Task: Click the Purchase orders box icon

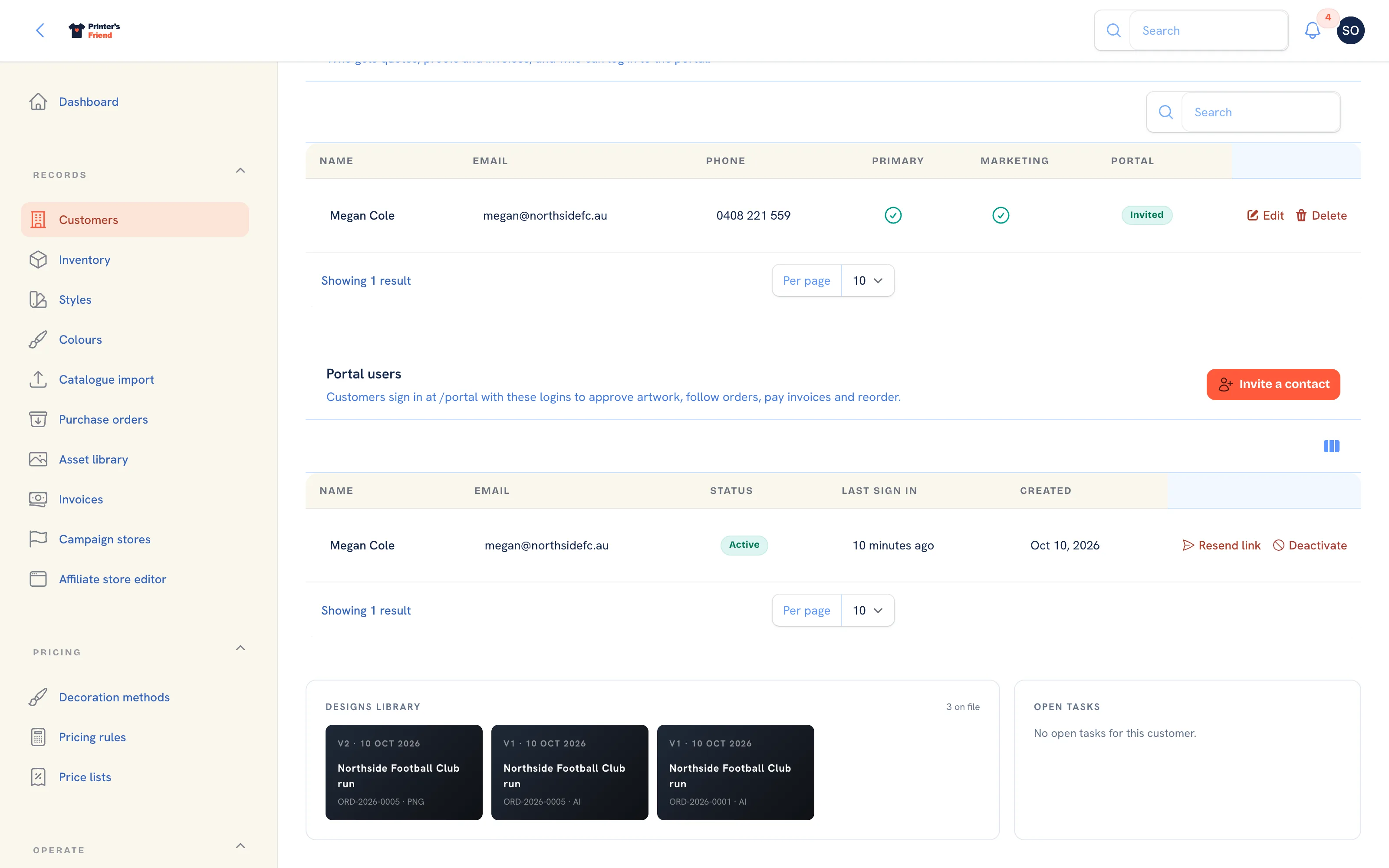Action: coord(38,419)
